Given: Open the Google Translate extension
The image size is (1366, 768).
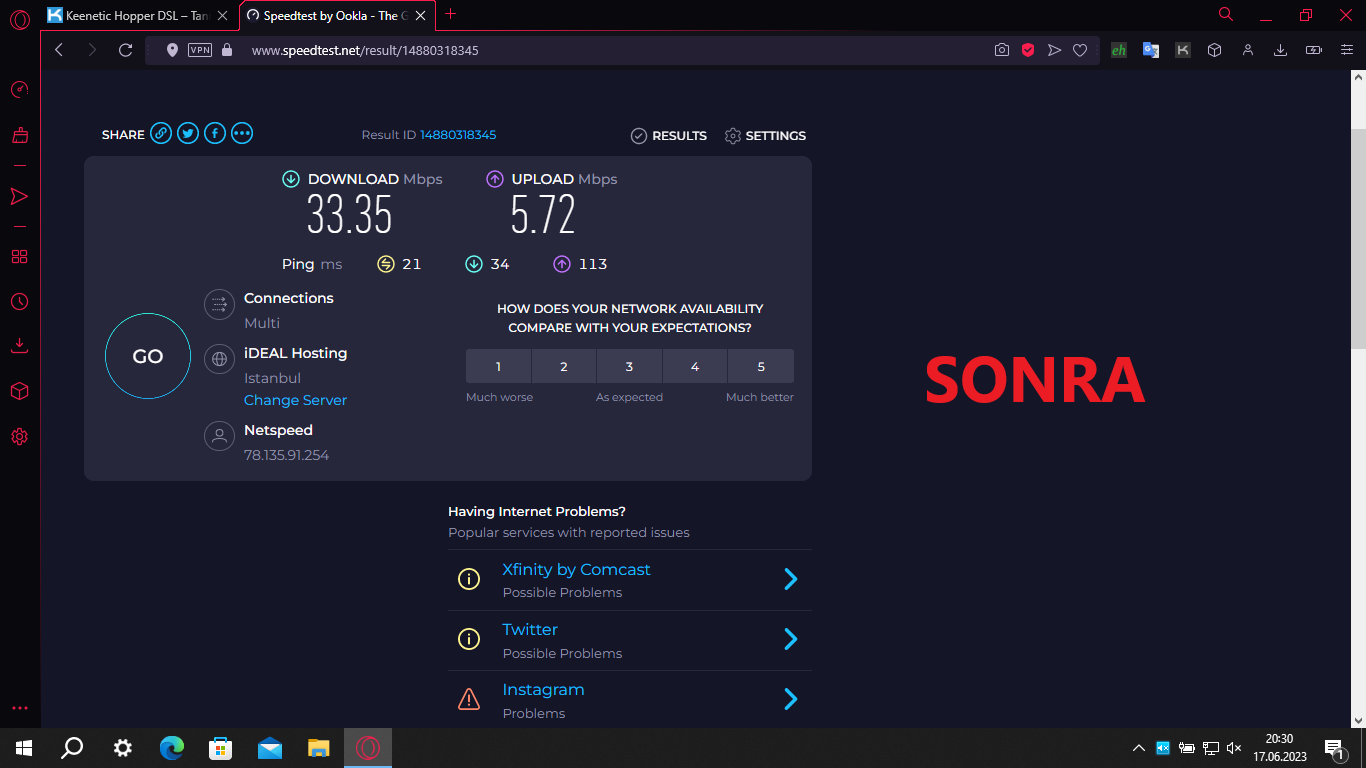Looking at the screenshot, I should click(1151, 50).
